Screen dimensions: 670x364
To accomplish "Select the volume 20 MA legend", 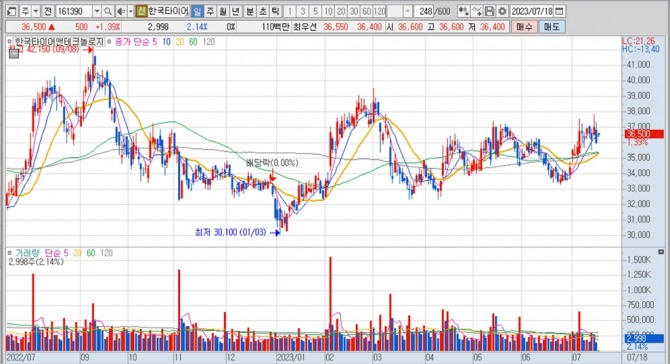I will [77, 253].
